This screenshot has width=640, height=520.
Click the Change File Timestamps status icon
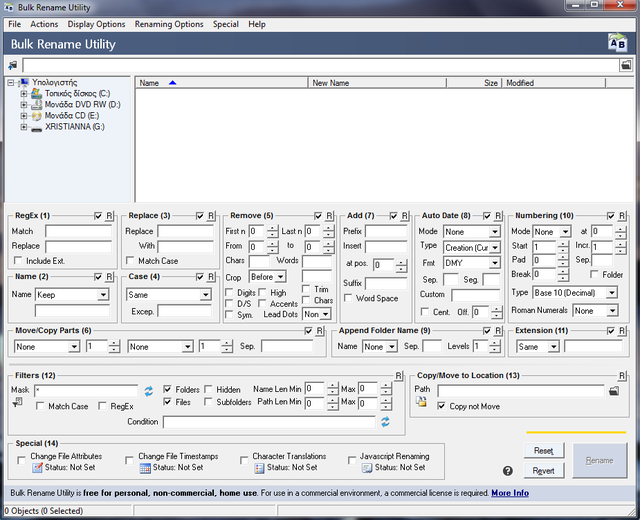pyautogui.click(x=145, y=468)
